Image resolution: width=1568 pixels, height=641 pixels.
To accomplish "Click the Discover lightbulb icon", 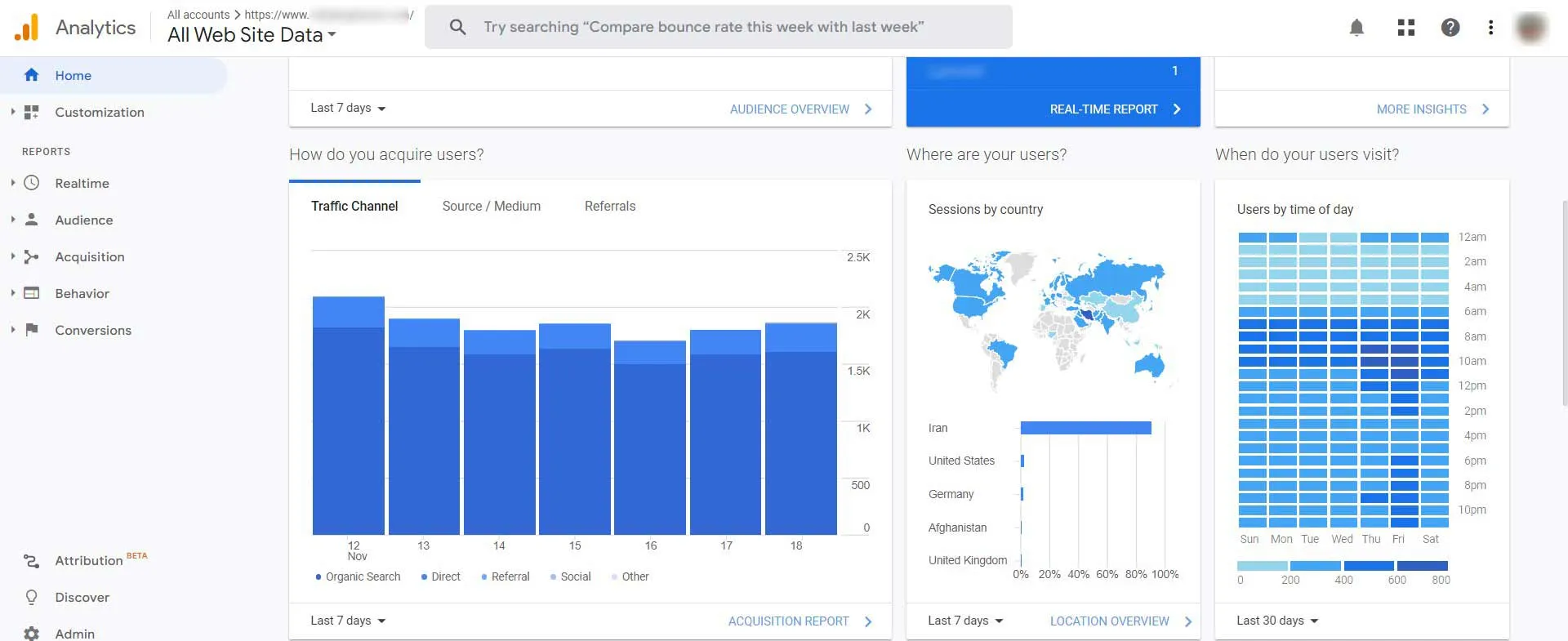I will (x=32, y=598).
